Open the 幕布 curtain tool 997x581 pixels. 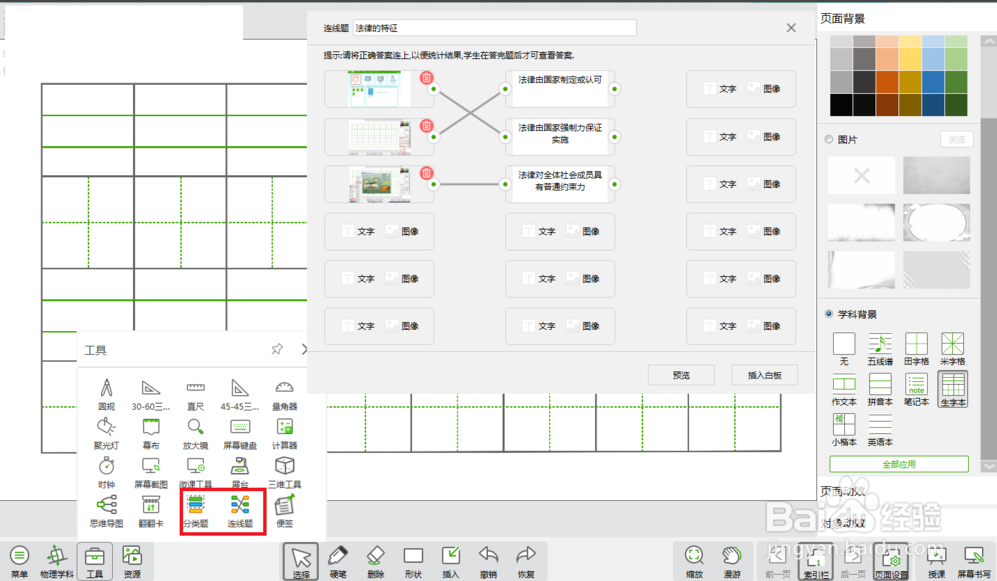151,434
